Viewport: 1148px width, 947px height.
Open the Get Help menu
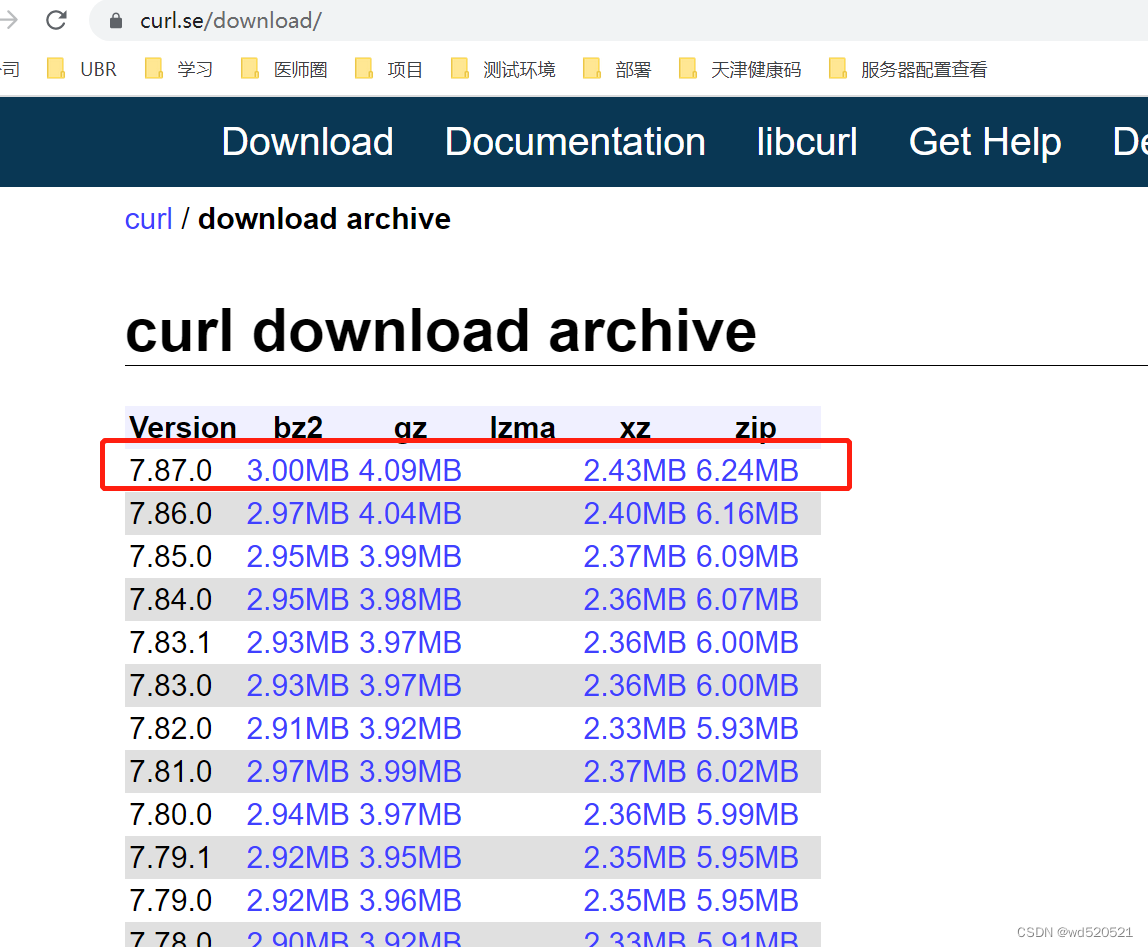[x=985, y=141]
